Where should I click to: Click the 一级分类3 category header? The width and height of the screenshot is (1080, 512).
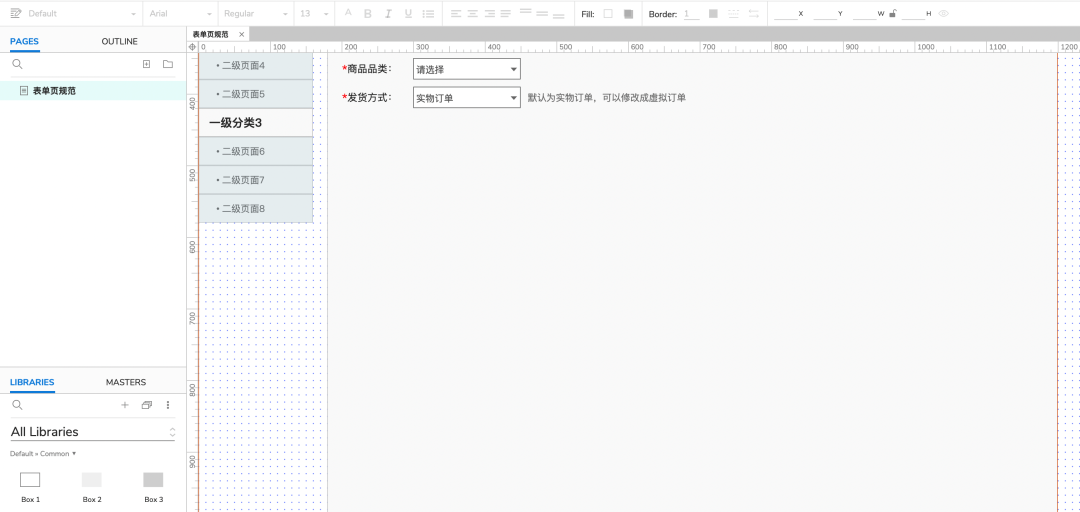[x=256, y=123]
